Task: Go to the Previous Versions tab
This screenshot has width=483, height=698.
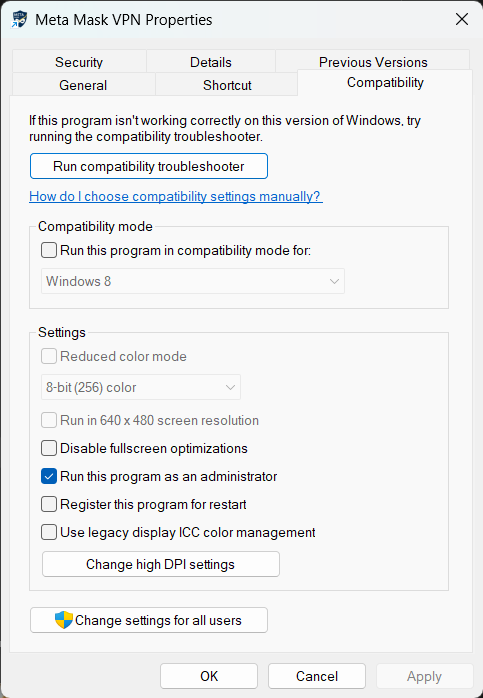Action: 373,61
